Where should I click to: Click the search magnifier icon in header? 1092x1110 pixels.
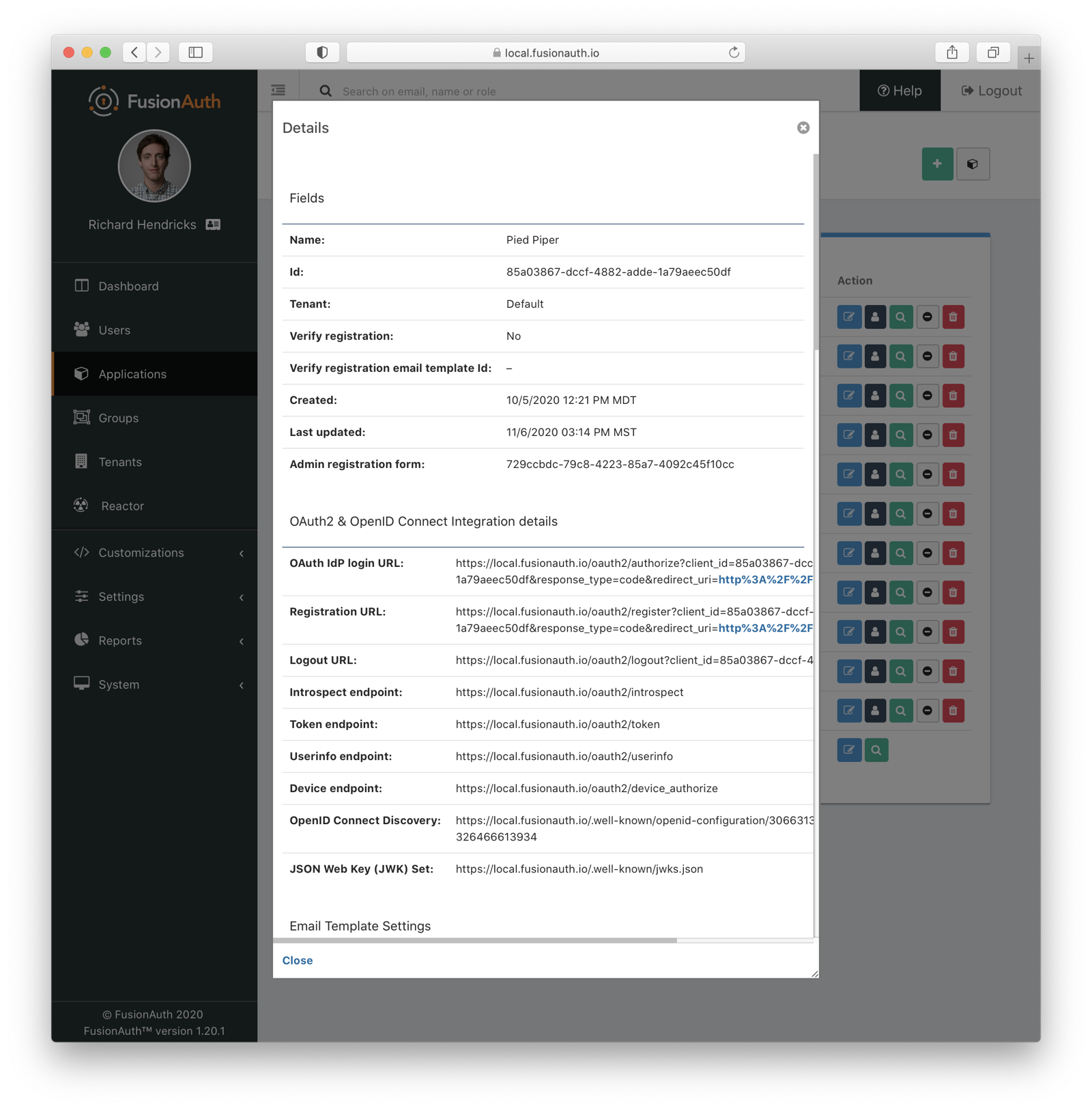tap(326, 91)
